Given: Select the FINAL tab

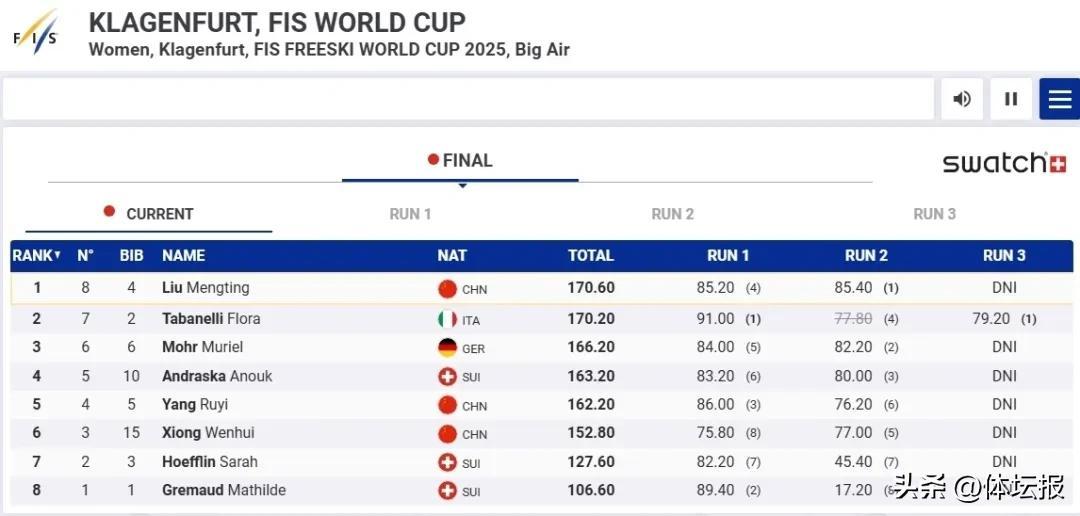Looking at the screenshot, I should tap(460, 161).
